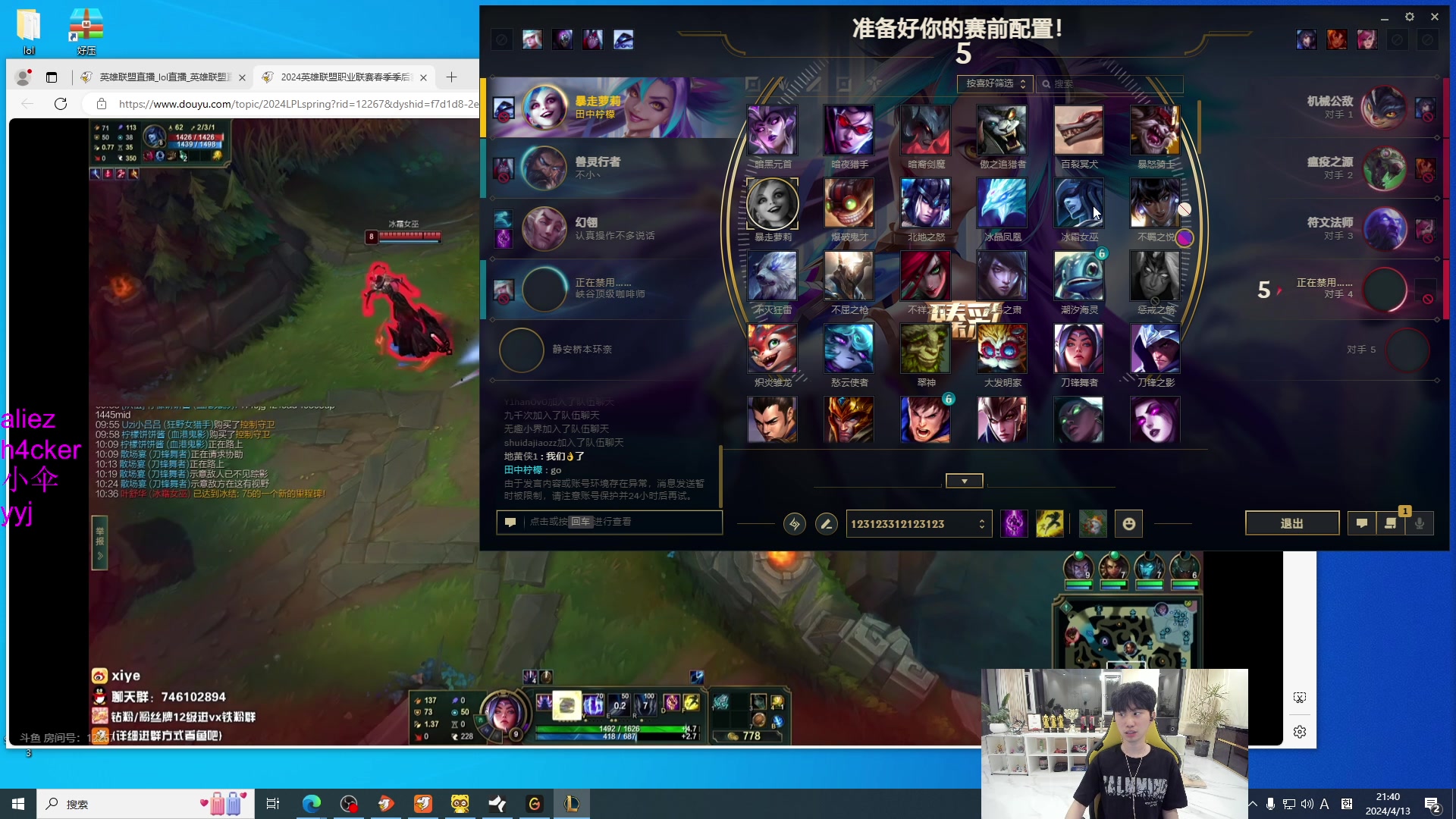Reload the Douyu page

point(61,104)
